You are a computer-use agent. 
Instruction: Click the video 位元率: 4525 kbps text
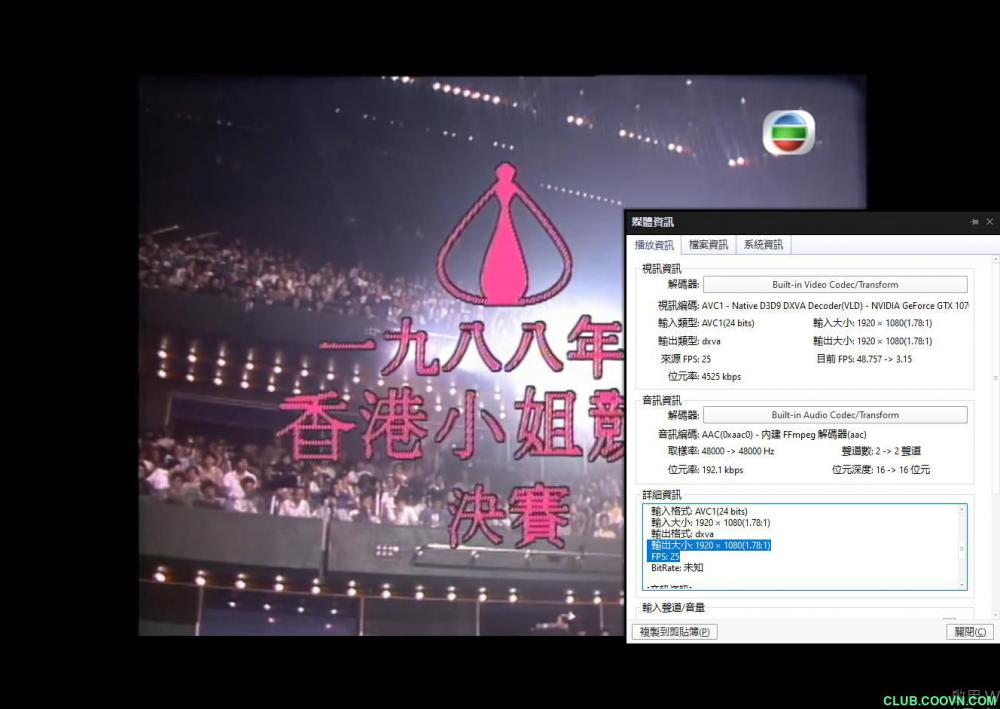pos(704,377)
